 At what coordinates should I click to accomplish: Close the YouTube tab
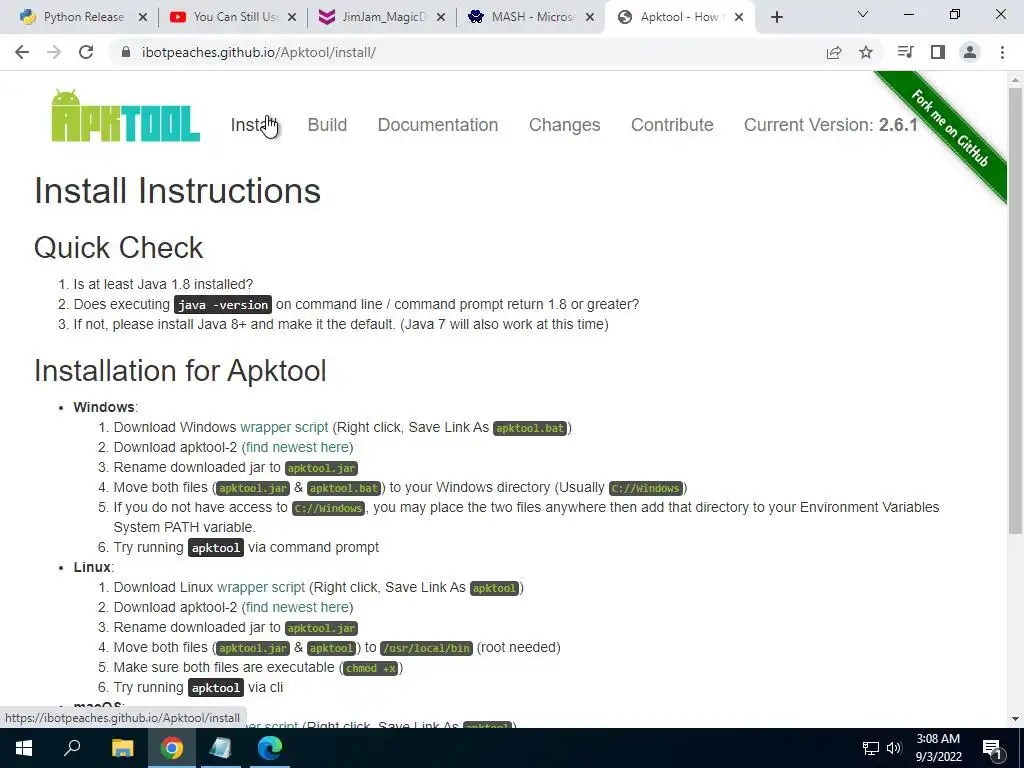click(x=292, y=18)
